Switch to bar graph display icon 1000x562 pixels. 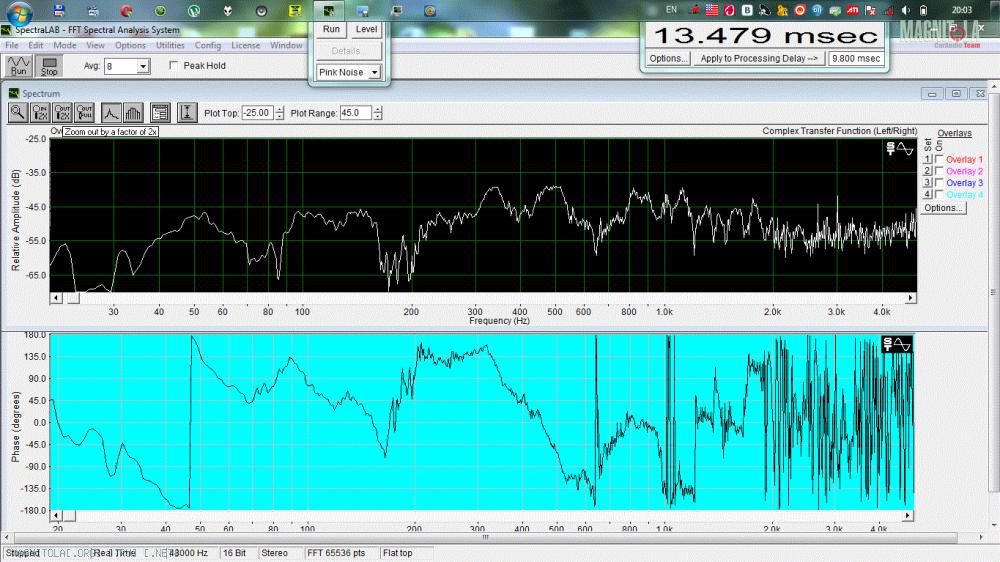[133, 113]
